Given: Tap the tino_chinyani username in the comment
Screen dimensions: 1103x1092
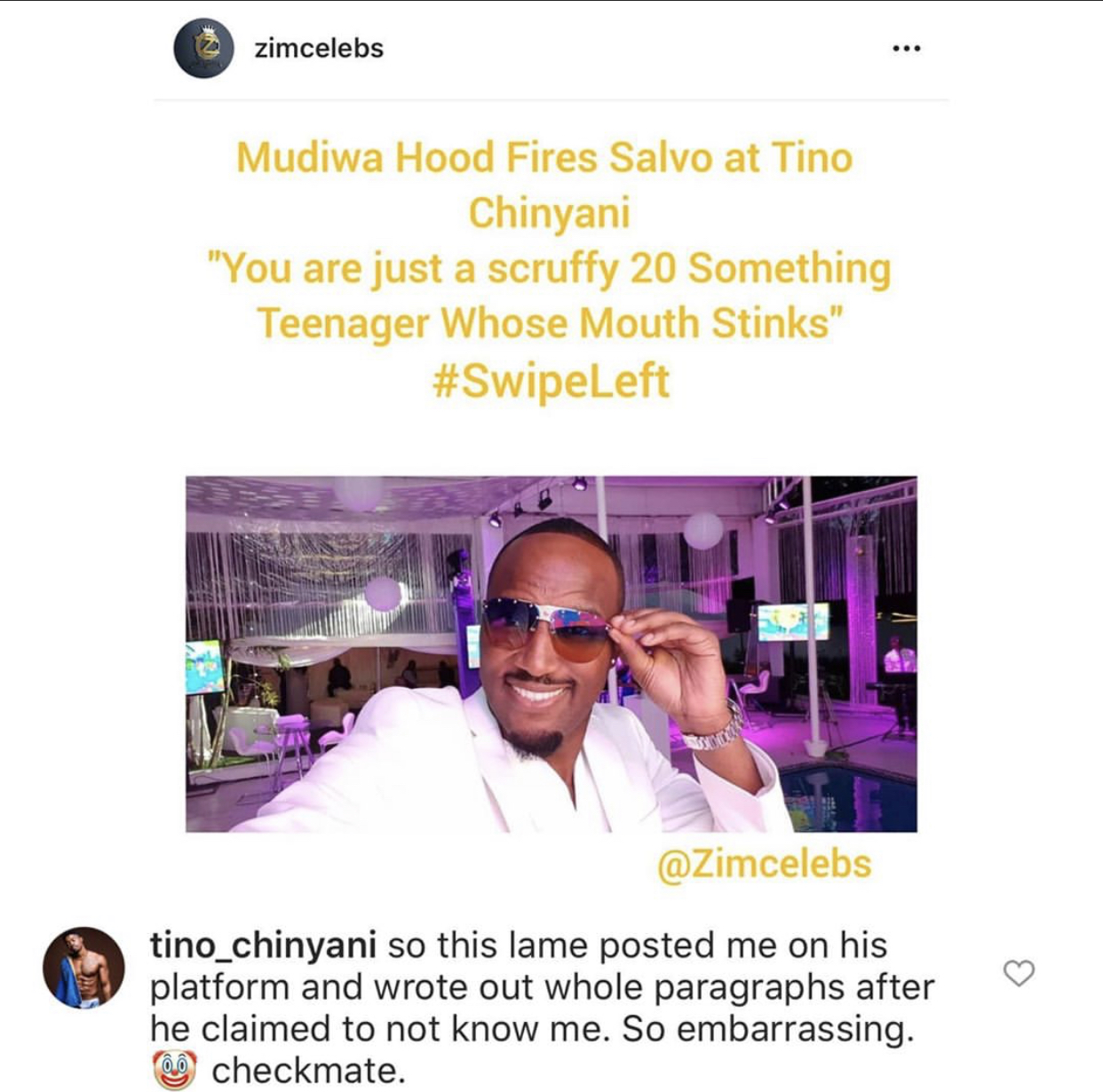Looking at the screenshot, I should tap(263, 946).
